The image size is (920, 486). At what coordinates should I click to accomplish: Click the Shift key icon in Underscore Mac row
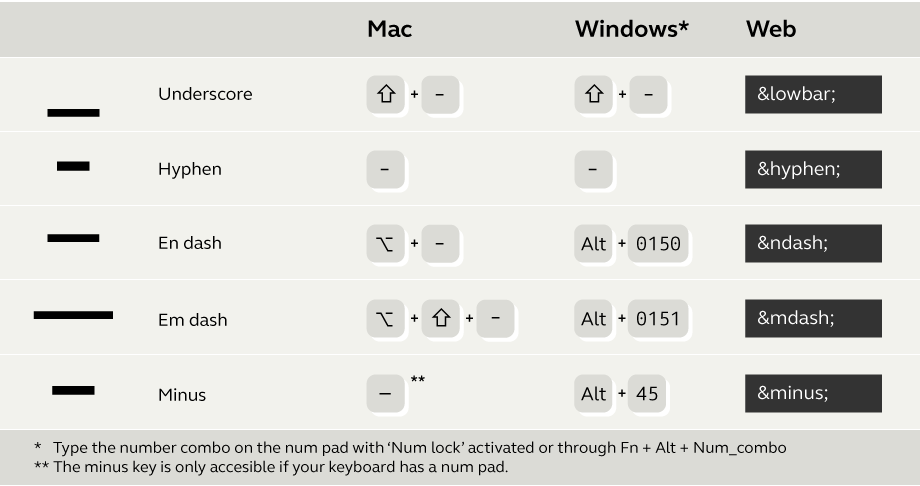385,94
